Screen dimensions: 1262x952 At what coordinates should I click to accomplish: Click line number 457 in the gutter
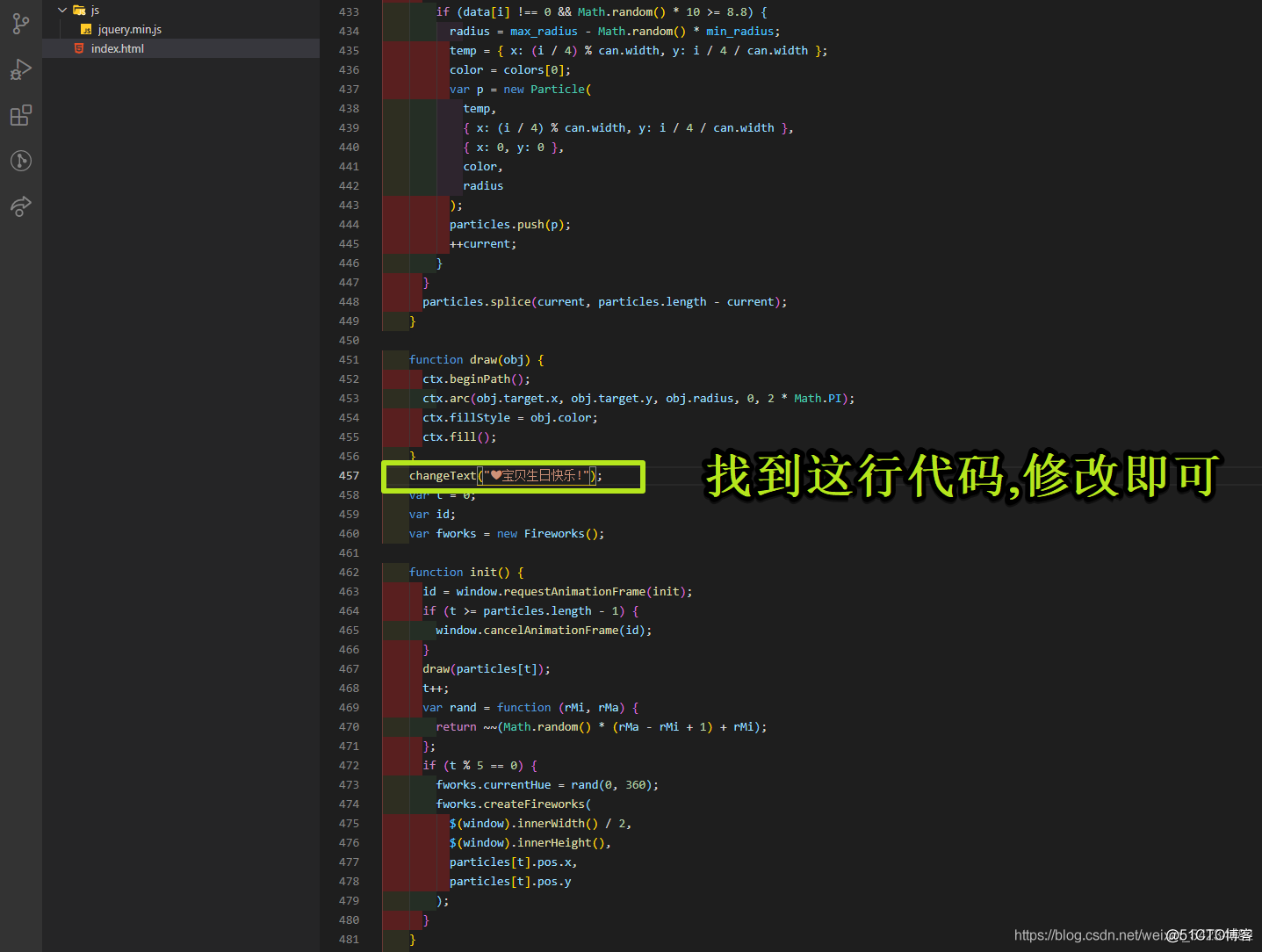point(349,475)
